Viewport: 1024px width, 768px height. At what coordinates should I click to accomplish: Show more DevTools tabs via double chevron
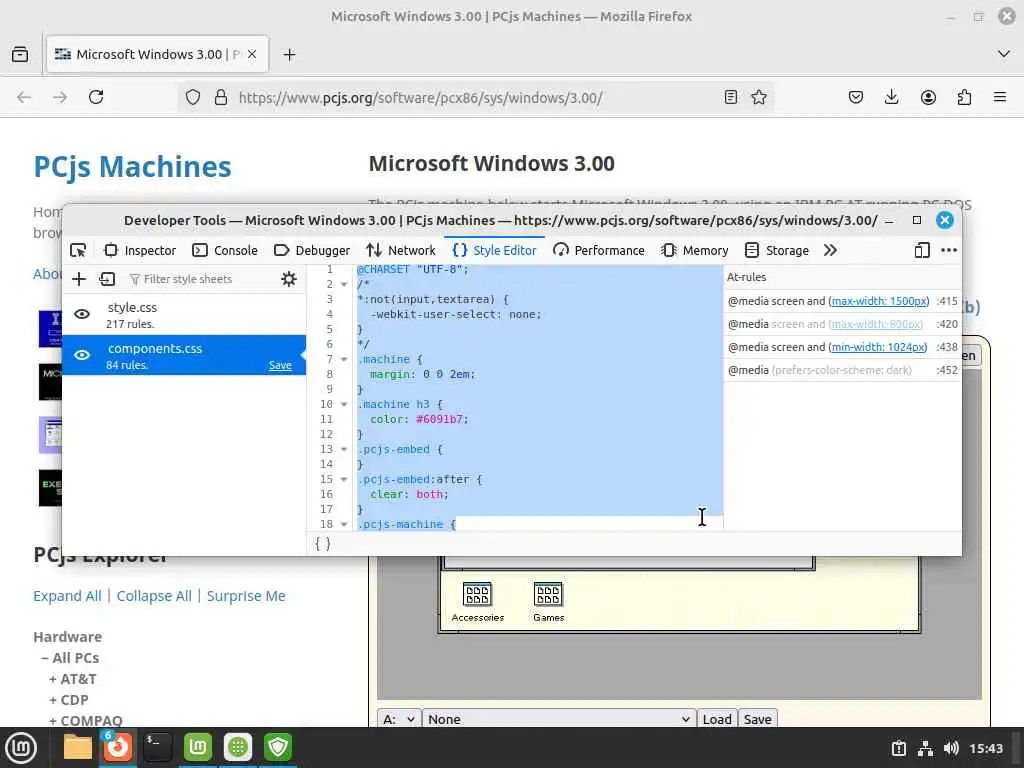tap(830, 251)
